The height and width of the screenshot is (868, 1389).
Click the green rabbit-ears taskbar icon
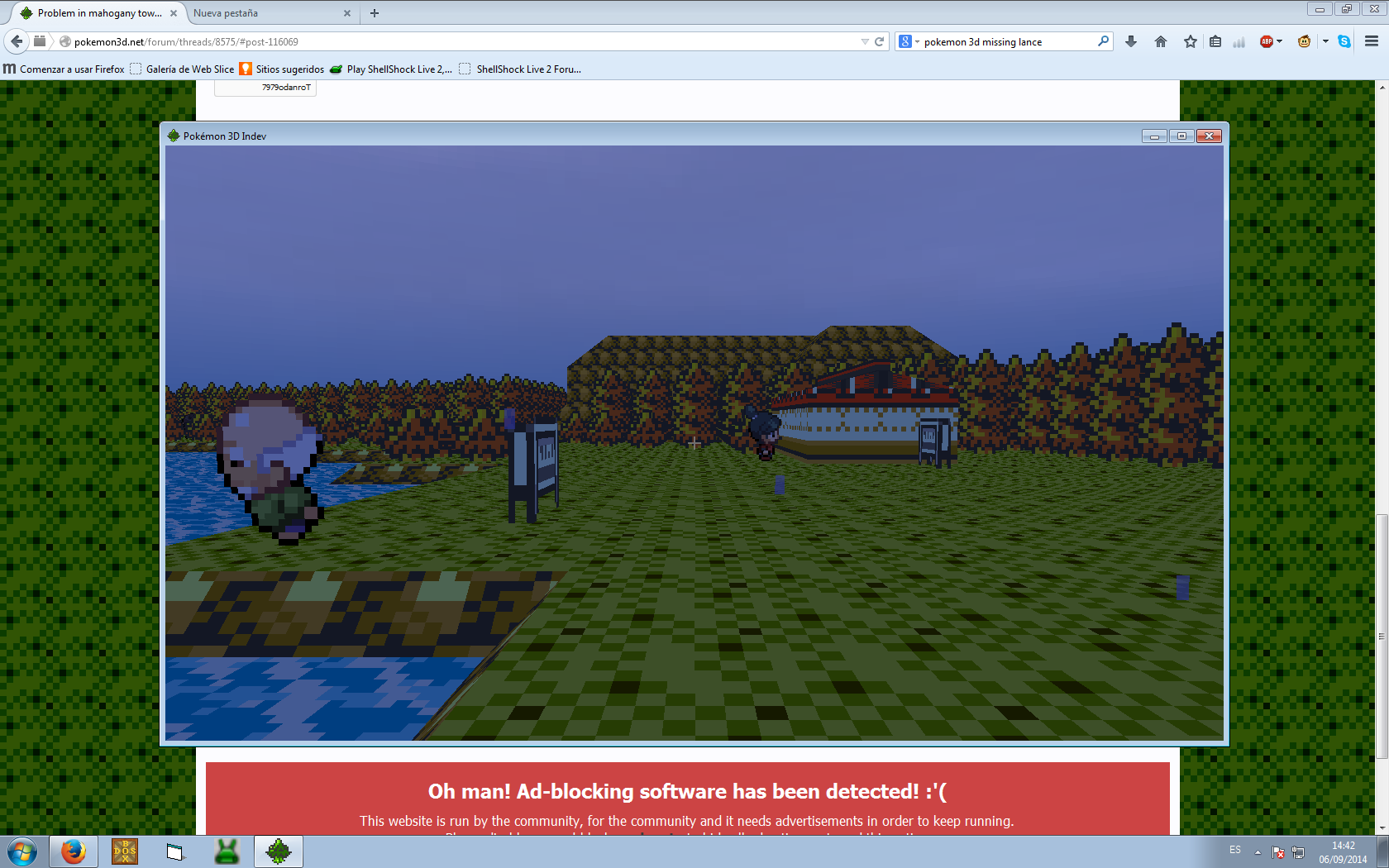pyautogui.click(x=227, y=851)
